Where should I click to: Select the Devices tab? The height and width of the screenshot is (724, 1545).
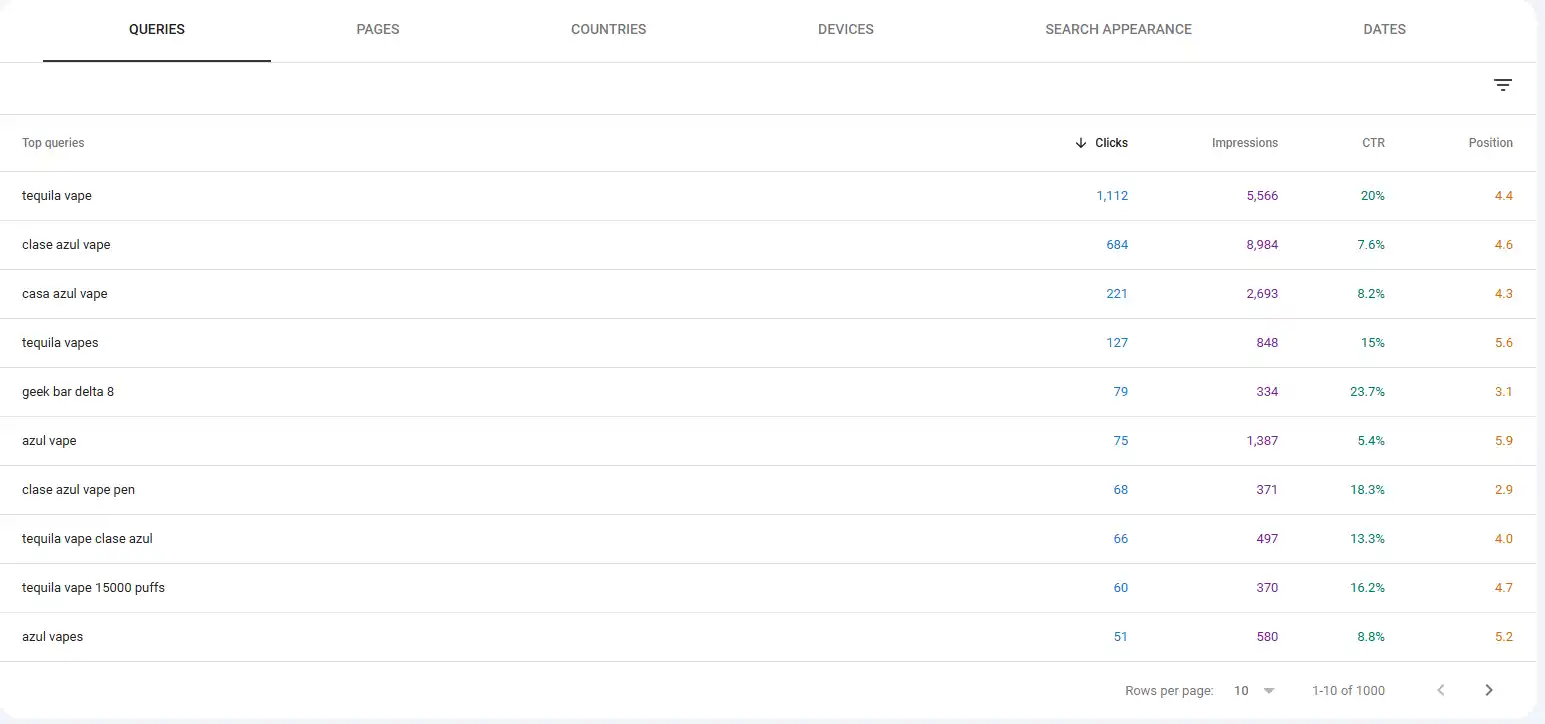845,30
